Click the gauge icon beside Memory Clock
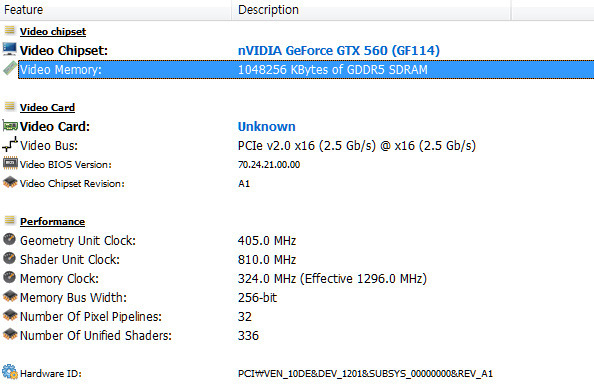 coord(9,277)
